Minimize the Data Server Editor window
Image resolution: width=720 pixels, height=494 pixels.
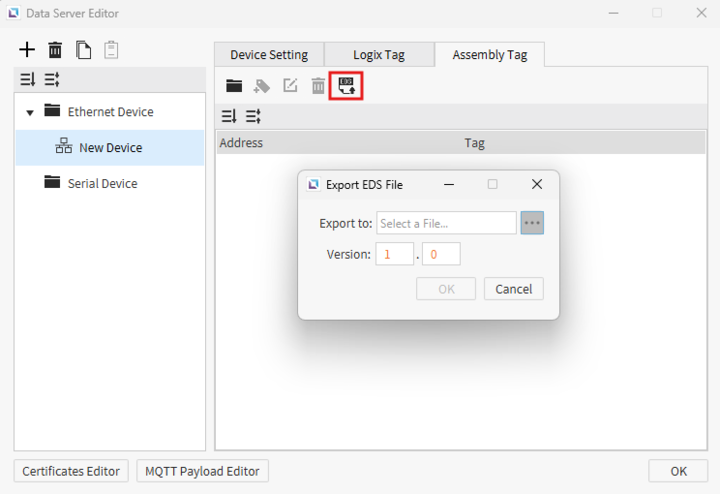pos(613,13)
